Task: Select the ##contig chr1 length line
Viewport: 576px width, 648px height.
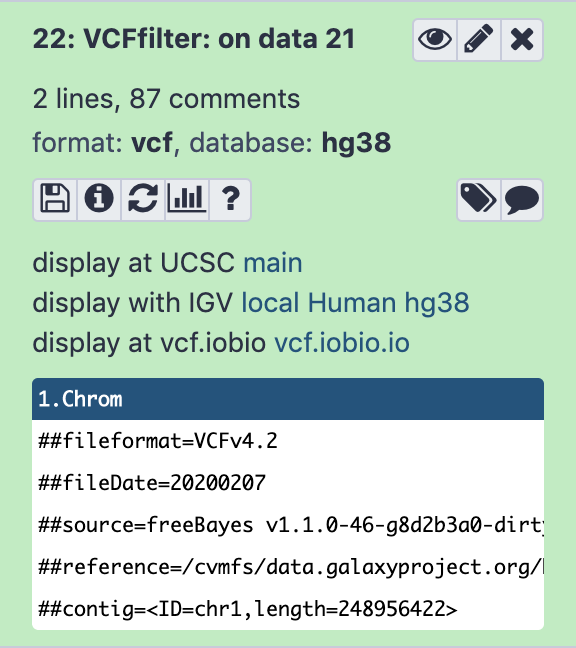Action: [x=288, y=609]
